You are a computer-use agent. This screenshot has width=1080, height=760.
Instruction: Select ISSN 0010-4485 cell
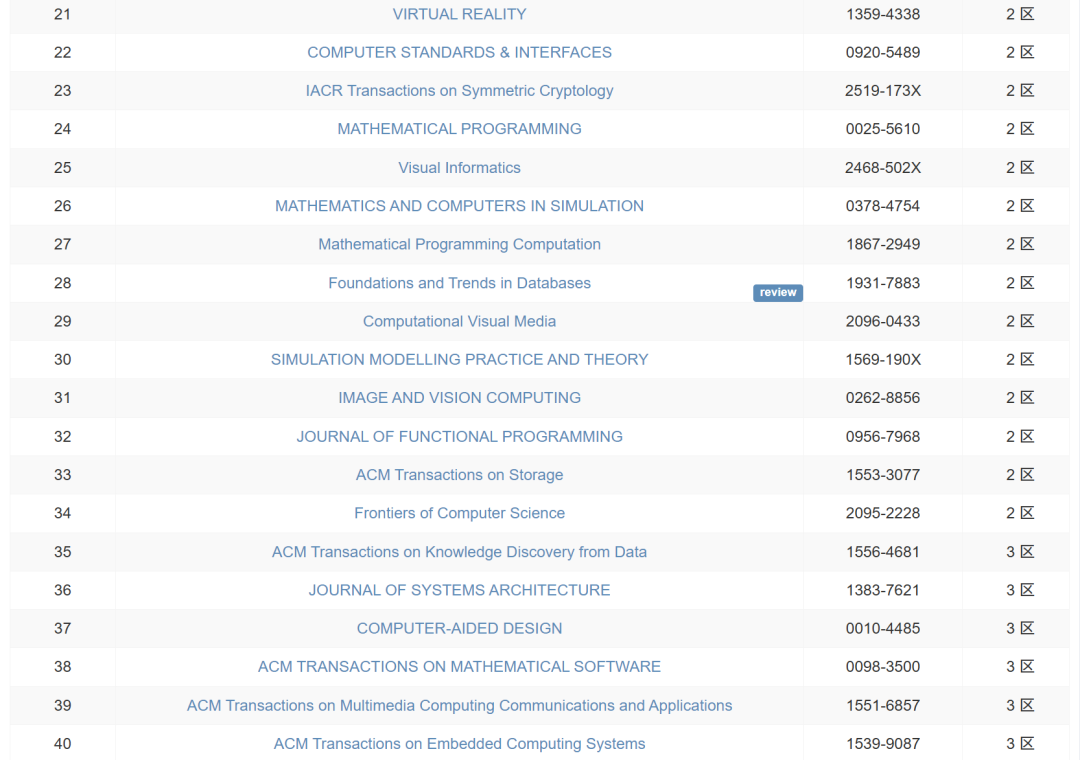(883, 628)
